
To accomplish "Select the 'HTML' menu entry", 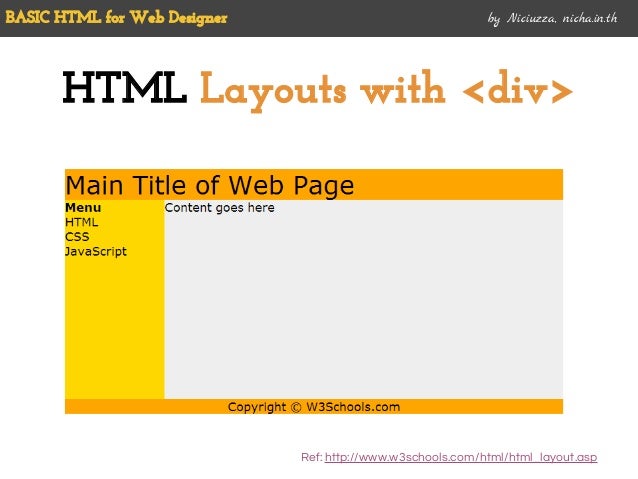I will tap(81, 222).
